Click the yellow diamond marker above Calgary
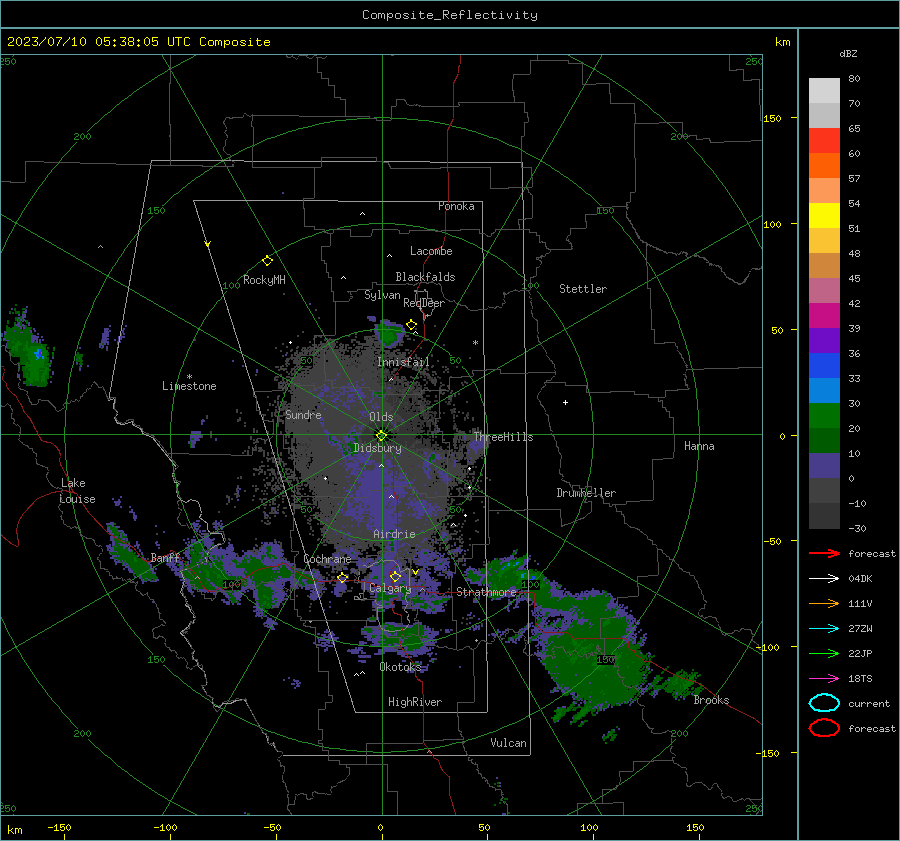The height and width of the screenshot is (841, 900). (x=395, y=576)
